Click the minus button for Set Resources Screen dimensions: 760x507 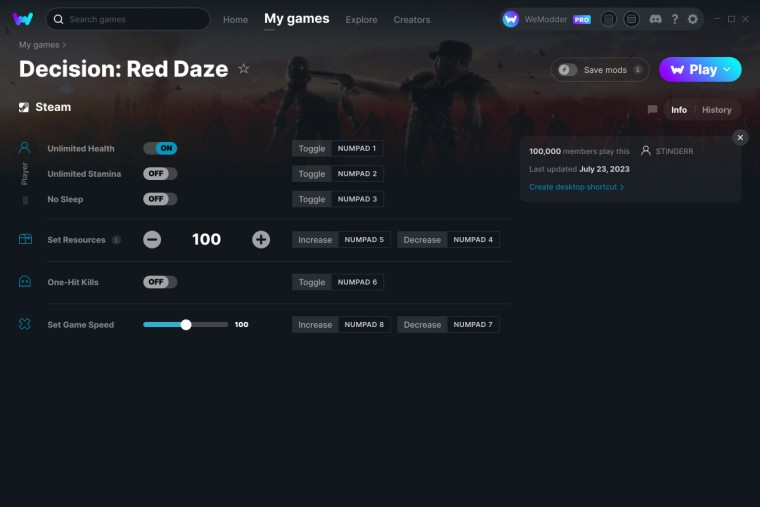click(x=152, y=239)
